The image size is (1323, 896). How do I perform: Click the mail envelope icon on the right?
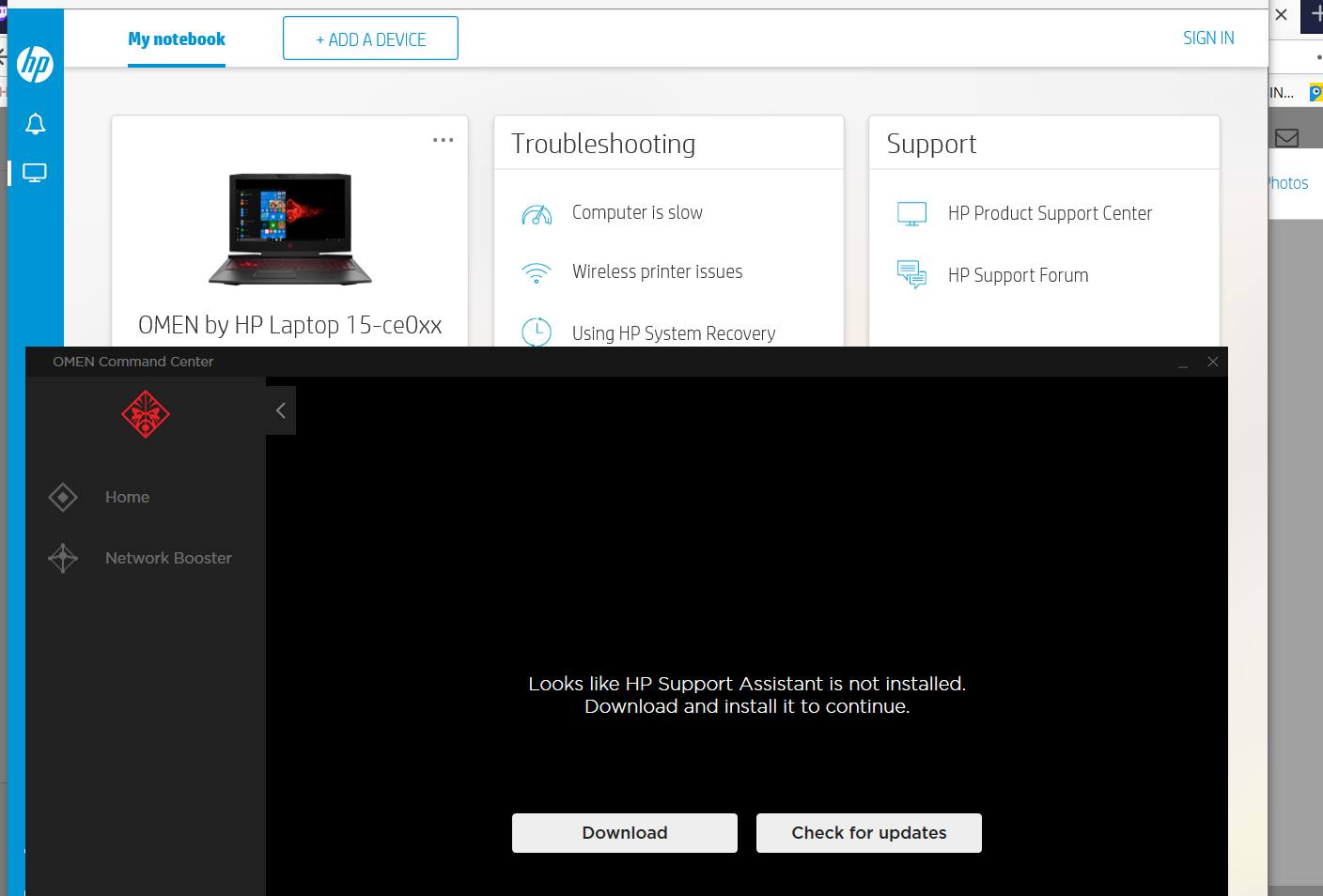pyautogui.click(x=1287, y=137)
